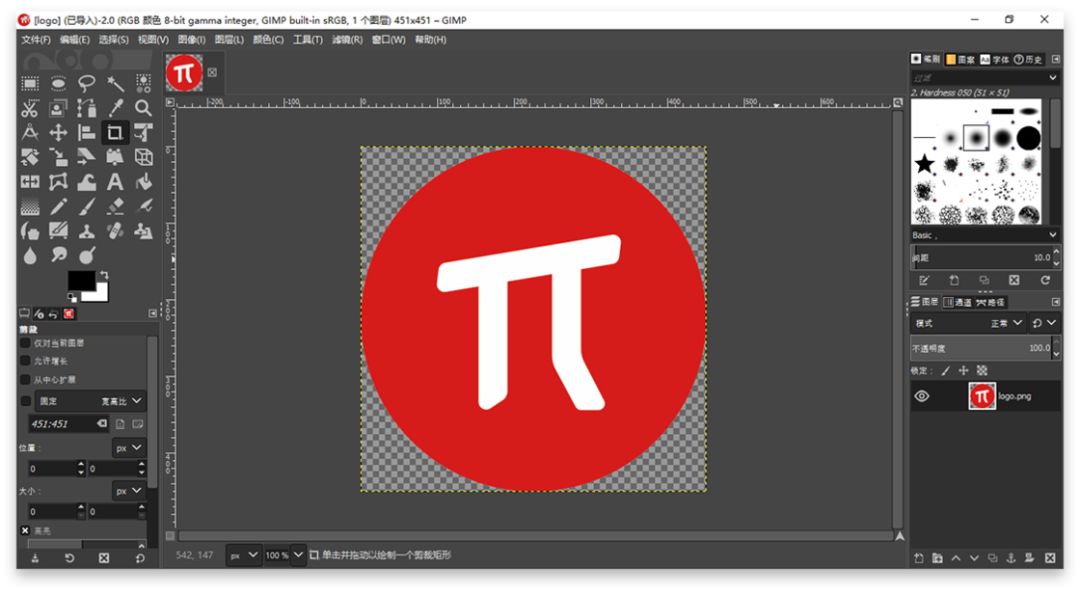Select the Paintbrush tool

(87, 206)
